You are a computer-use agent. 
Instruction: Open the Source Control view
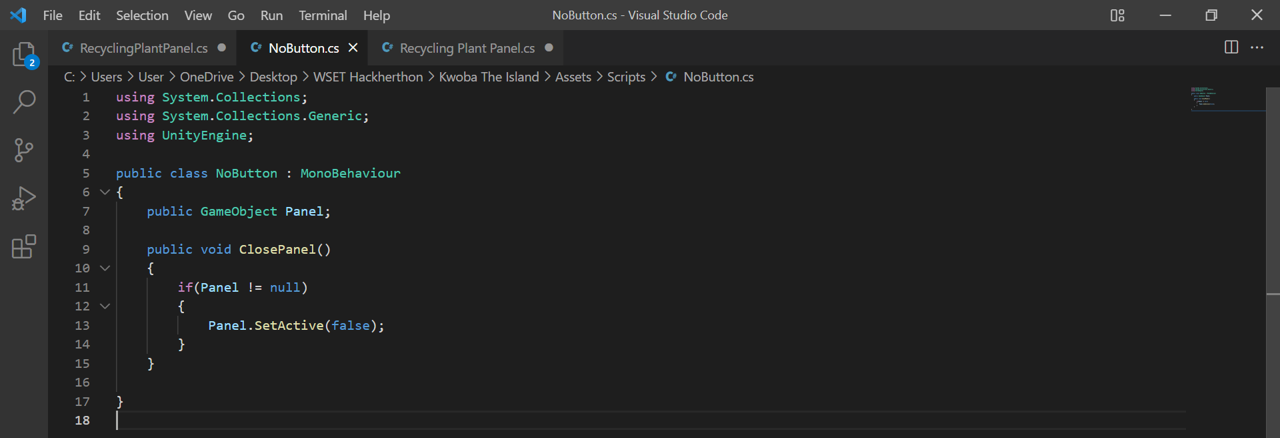pos(23,150)
